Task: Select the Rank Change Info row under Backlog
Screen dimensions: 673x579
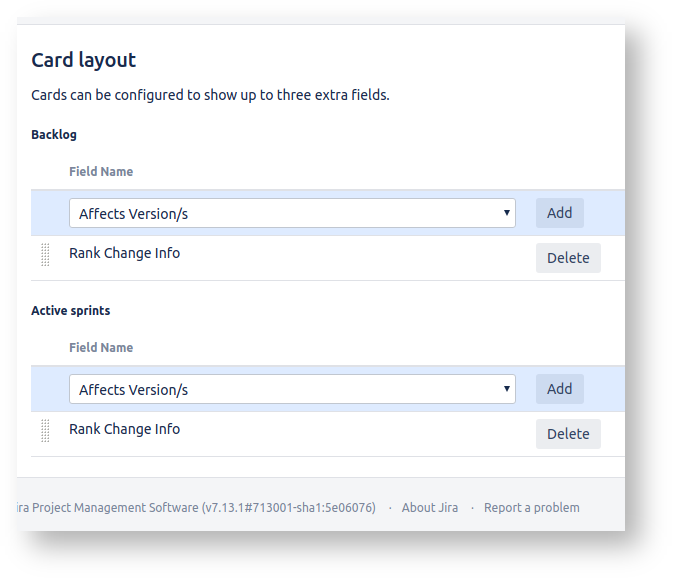Action: point(125,254)
